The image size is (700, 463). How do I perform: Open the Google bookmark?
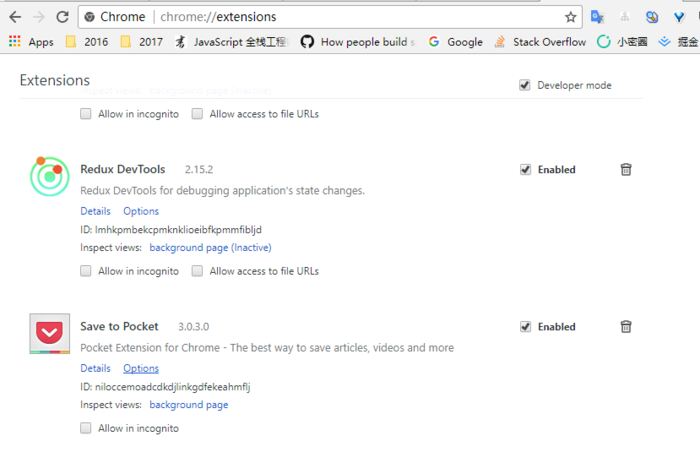tap(455, 42)
